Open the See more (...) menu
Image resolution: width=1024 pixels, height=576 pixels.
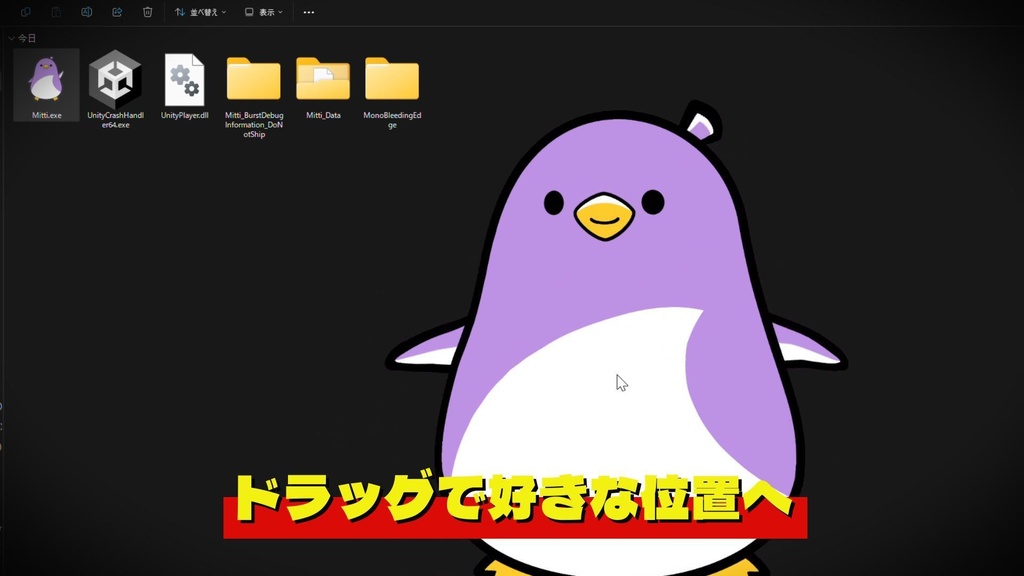[x=308, y=12]
